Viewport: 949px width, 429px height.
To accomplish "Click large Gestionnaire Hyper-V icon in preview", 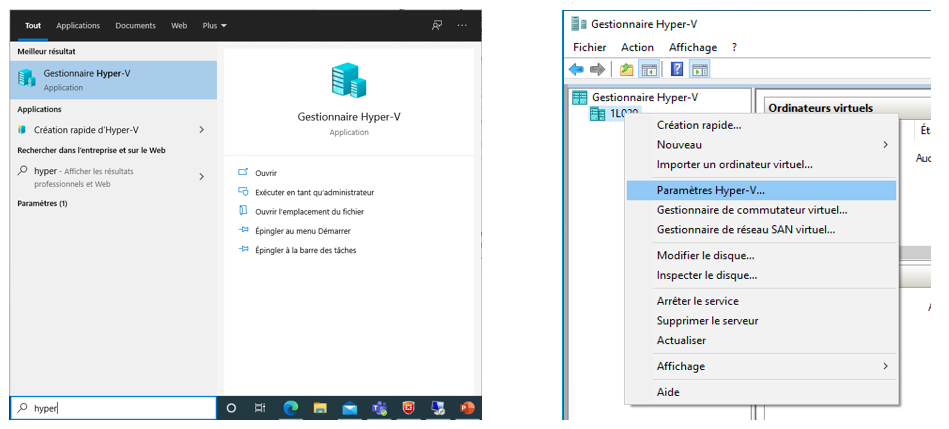I will (349, 80).
